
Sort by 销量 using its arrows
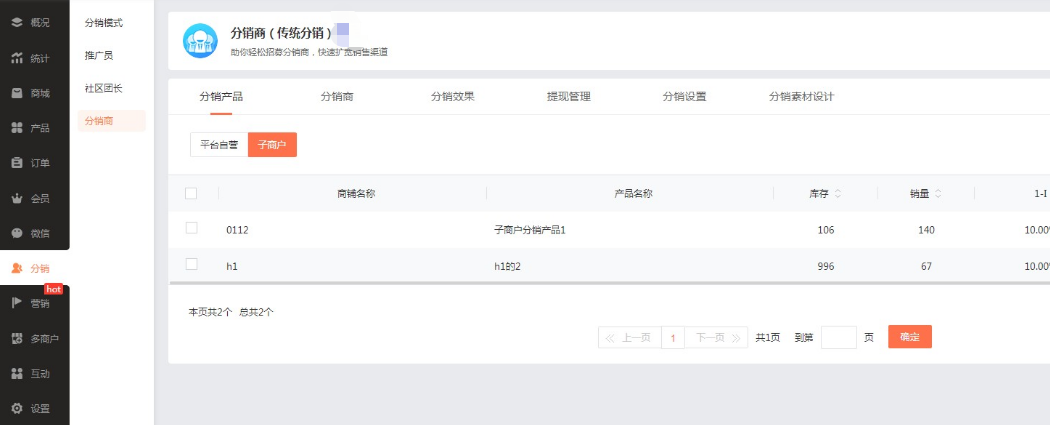pyautogui.click(x=938, y=193)
